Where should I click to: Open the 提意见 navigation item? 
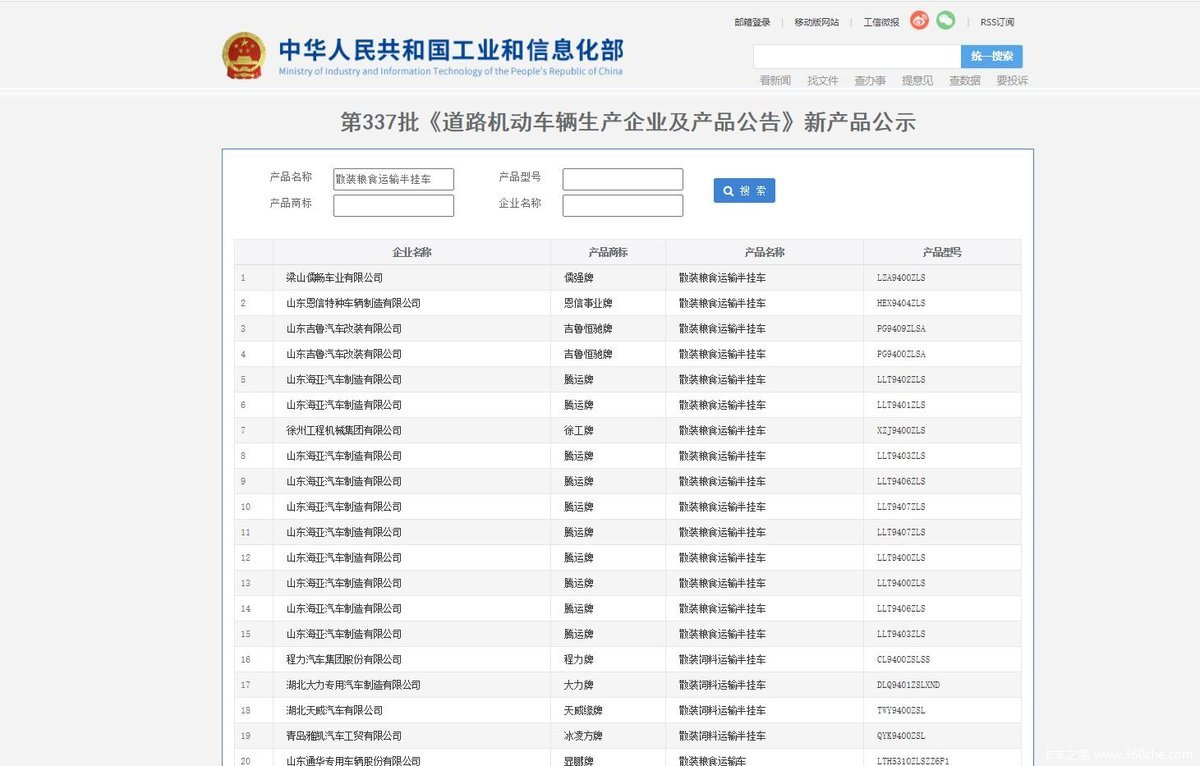tap(917, 81)
